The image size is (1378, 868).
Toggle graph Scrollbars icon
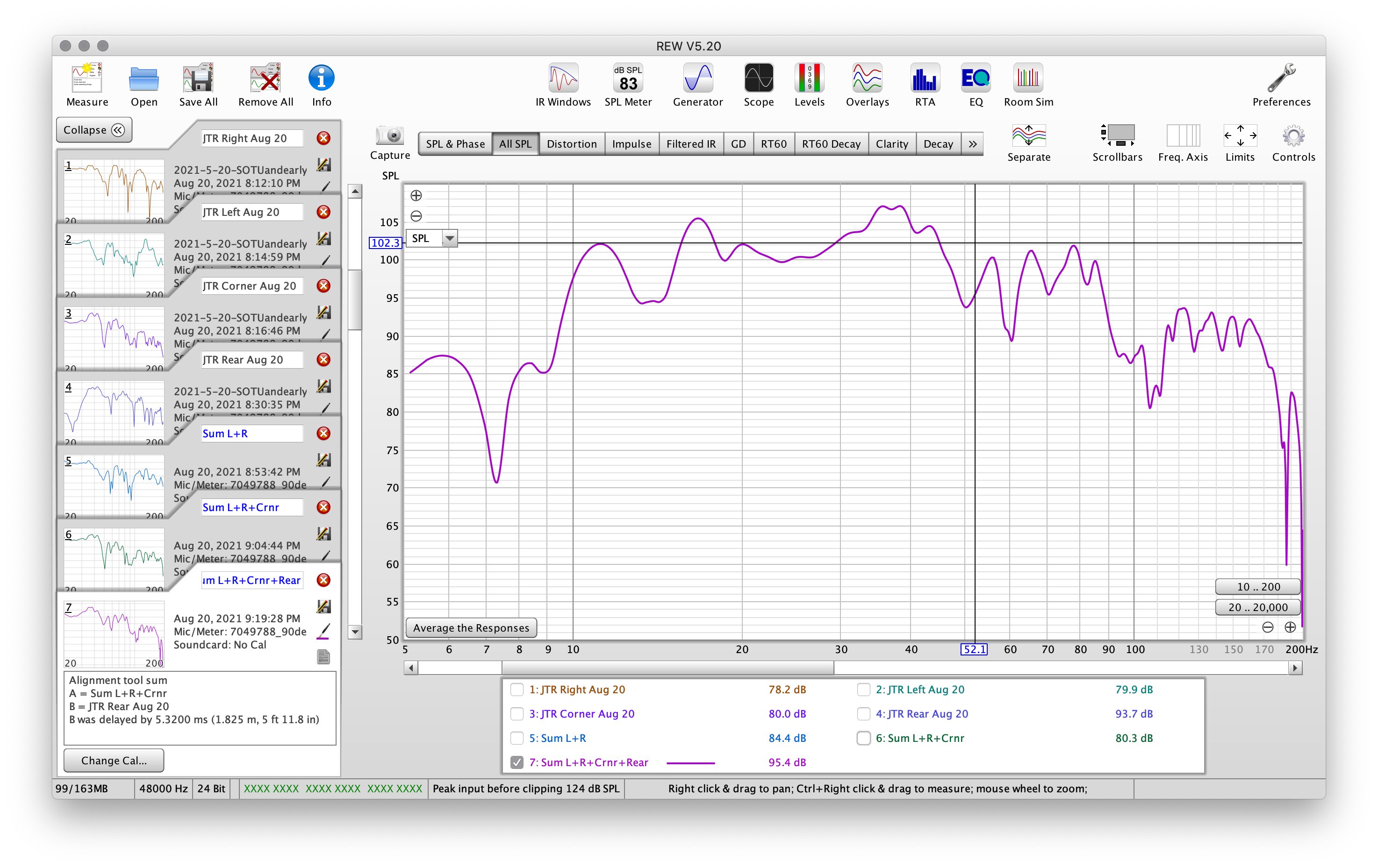coord(1117,143)
